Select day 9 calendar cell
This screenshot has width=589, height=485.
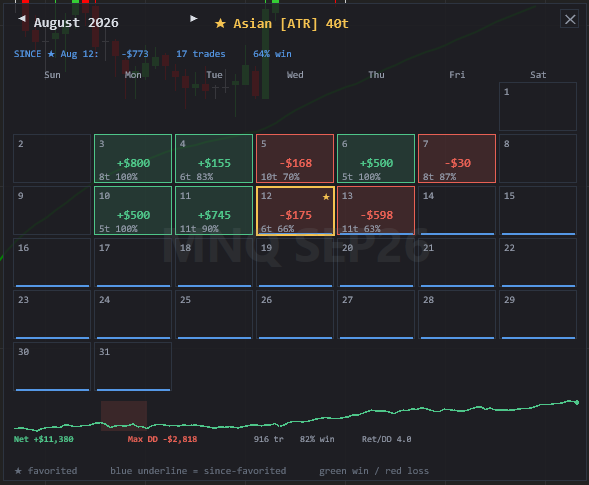pos(52,210)
